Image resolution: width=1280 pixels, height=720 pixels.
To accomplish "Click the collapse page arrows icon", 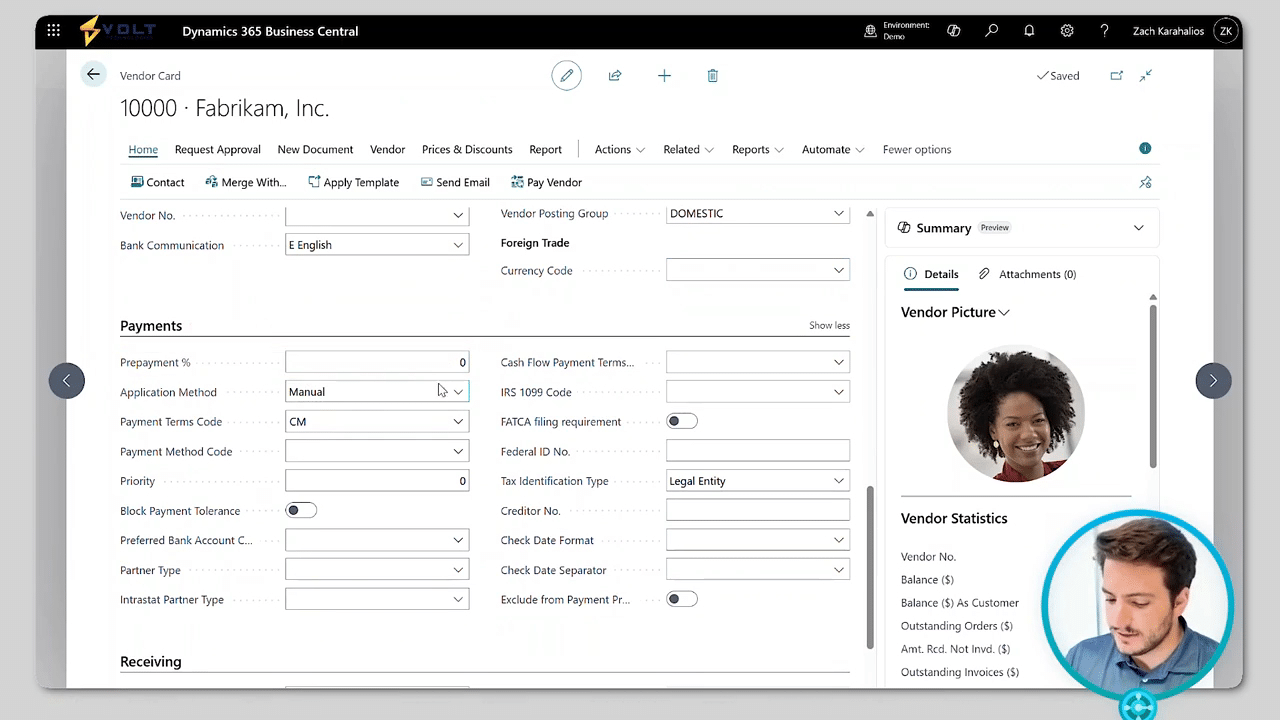I will [x=1146, y=75].
